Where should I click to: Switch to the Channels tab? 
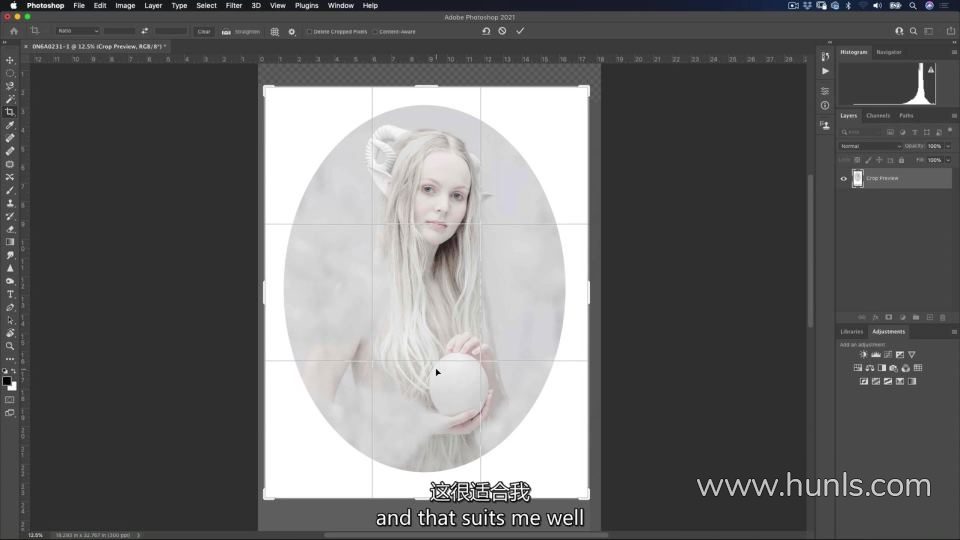click(877, 116)
